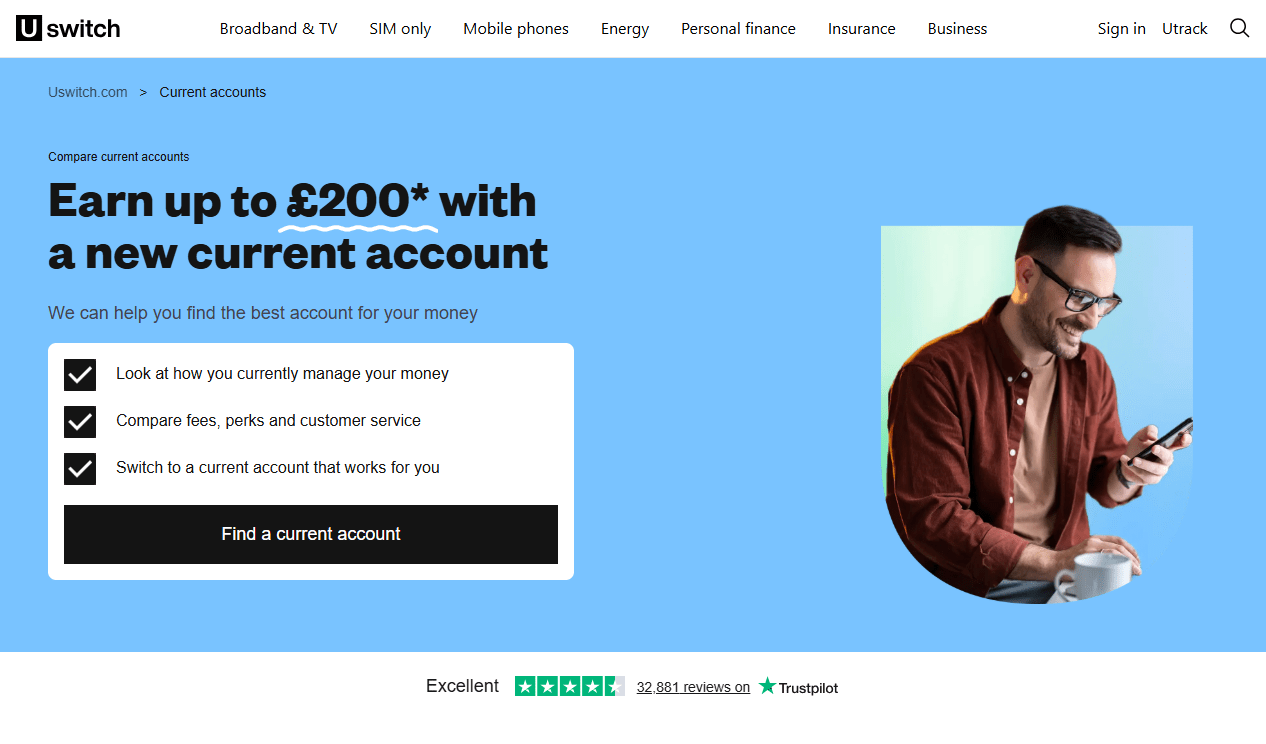Click the green Trustpilot rating stars
This screenshot has height=744, width=1266.
pos(569,686)
